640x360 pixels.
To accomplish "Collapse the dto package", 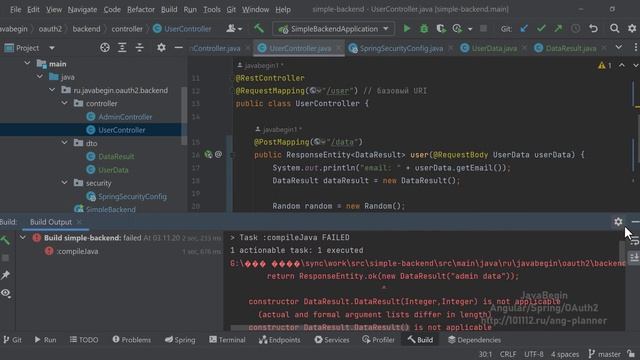I will [x=64, y=143].
